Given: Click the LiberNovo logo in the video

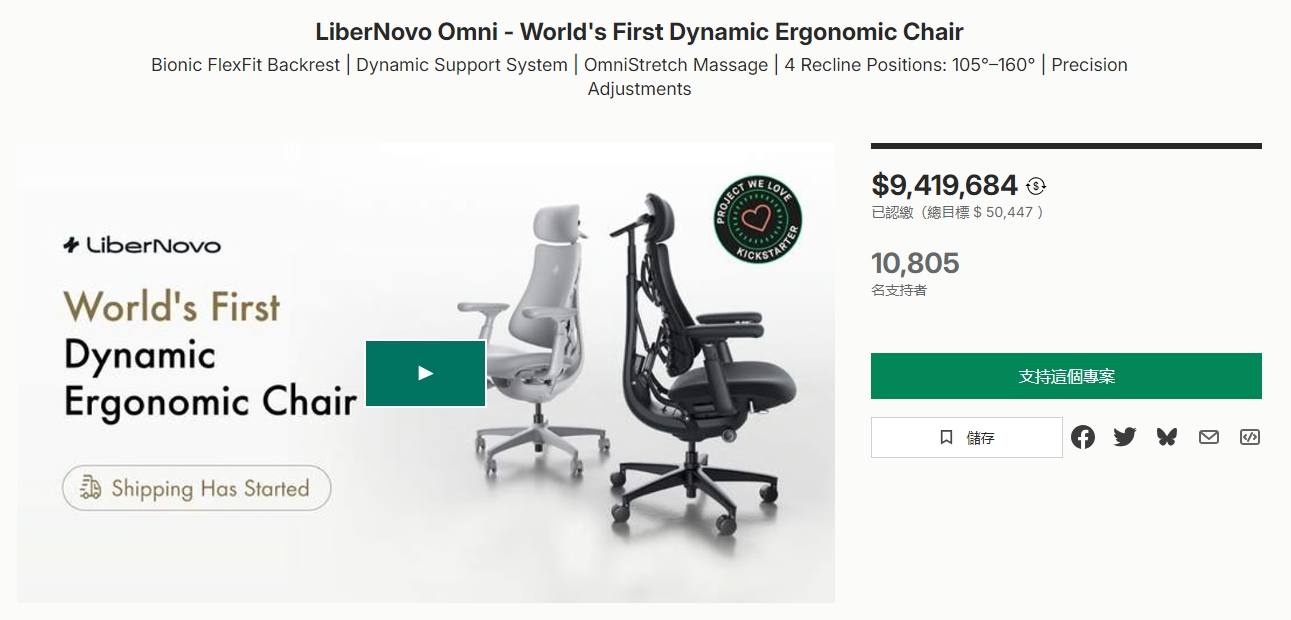Looking at the screenshot, I should pos(142,245).
